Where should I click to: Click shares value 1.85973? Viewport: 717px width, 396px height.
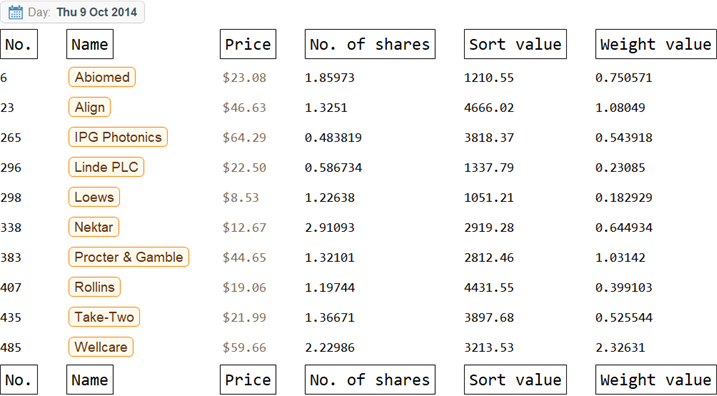(330, 78)
